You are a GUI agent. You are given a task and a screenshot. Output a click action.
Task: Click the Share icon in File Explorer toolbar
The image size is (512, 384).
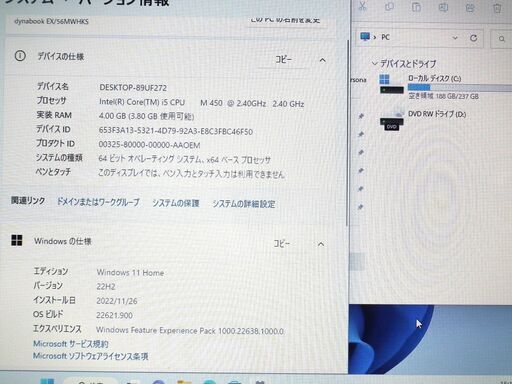pyautogui.click(x=470, y=8)
